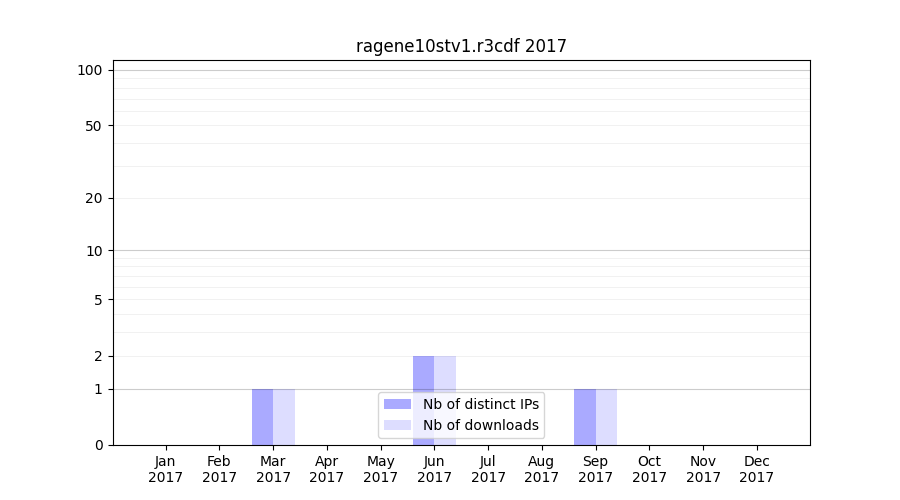Click the March downloads bar
Screen dimensions: 900x500
point(284,417)
